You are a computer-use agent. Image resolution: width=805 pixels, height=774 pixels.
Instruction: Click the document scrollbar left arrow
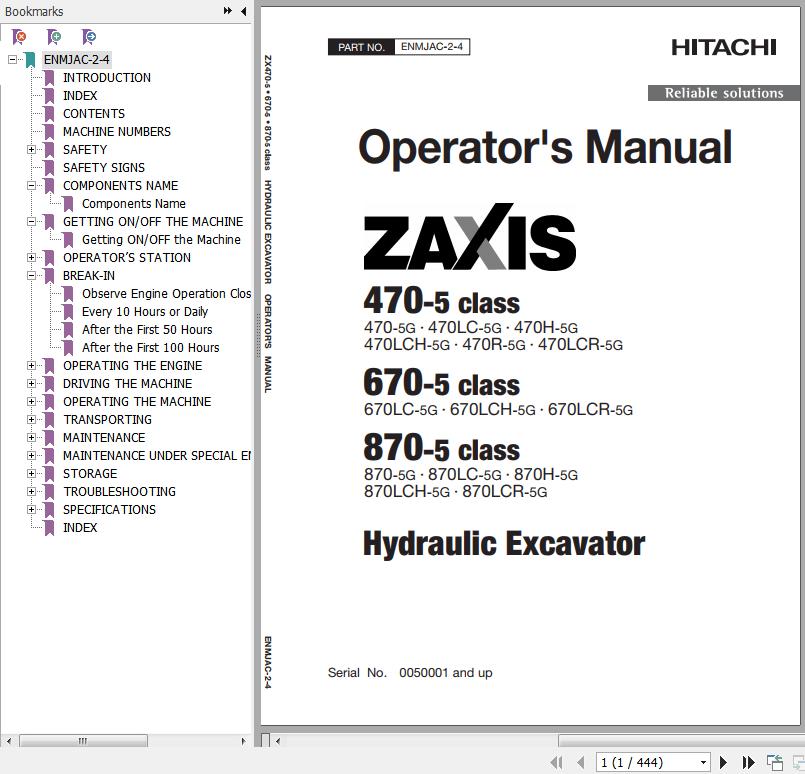coord(278,741)
